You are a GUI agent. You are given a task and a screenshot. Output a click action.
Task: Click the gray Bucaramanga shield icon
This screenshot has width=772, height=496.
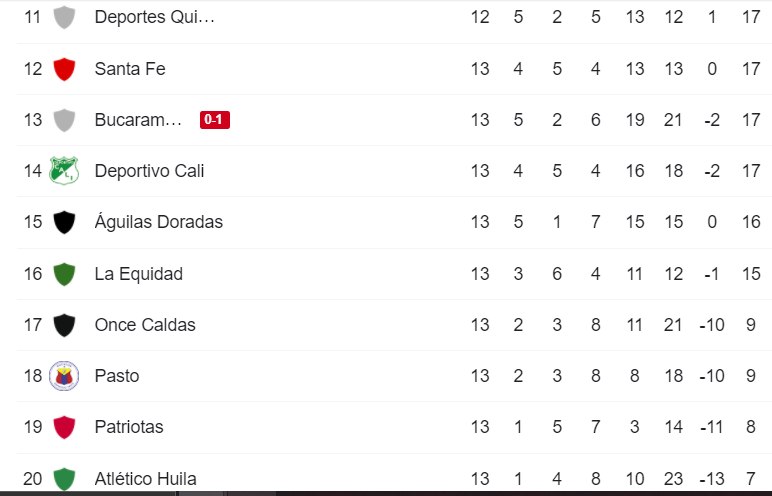pyautogui.click(x=64, y=120)
